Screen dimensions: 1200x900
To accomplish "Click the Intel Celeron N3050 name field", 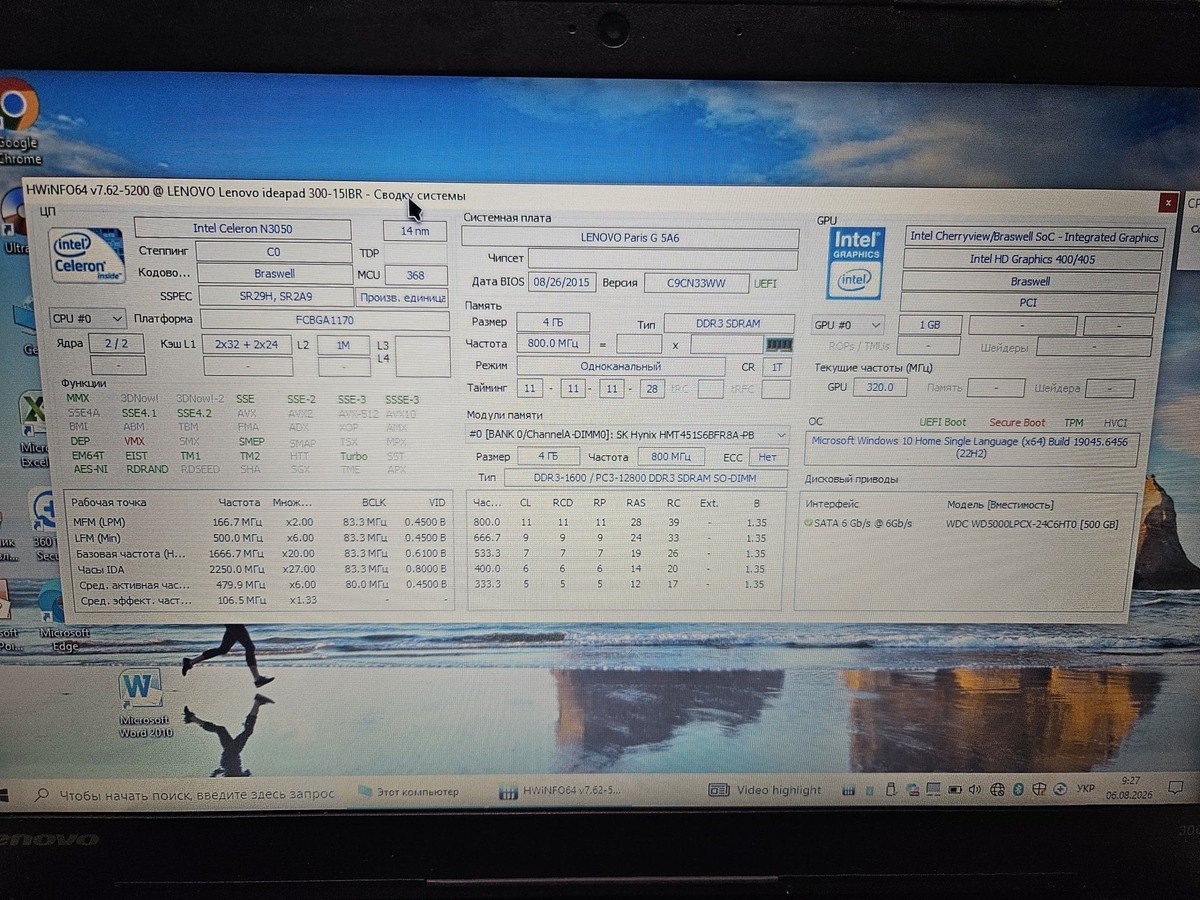I will (243, 228).
